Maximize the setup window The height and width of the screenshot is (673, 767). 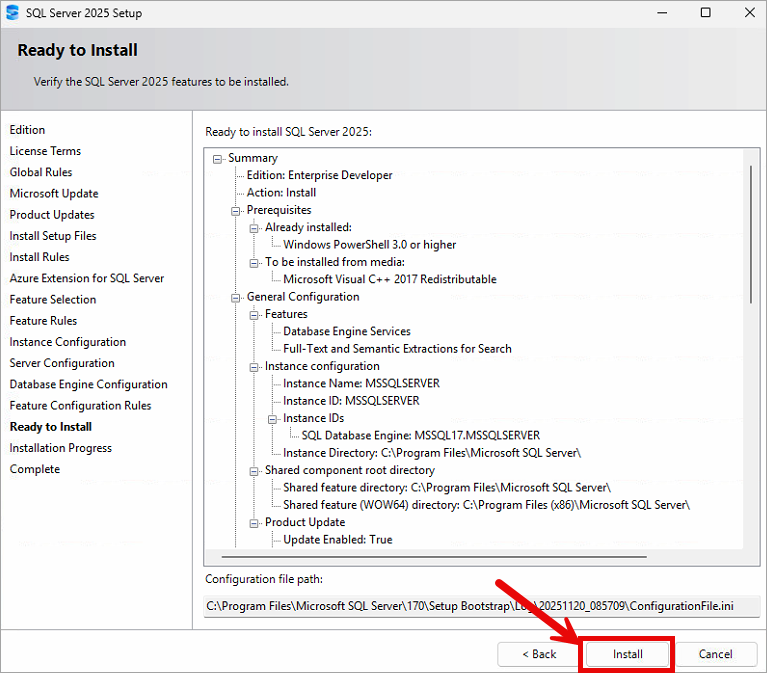pos(705,13)
